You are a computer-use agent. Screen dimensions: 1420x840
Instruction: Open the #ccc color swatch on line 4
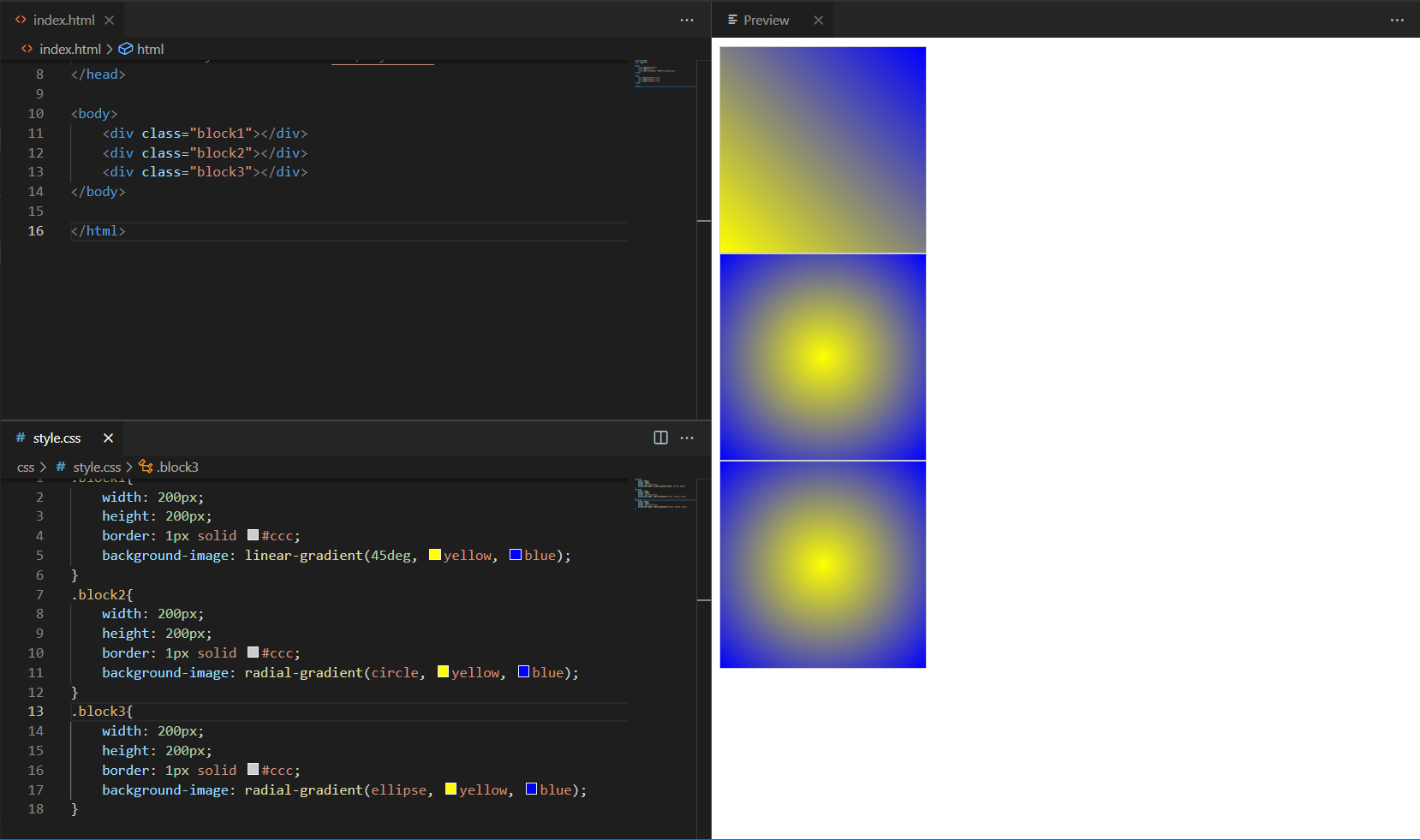click(x=253, y=535)
